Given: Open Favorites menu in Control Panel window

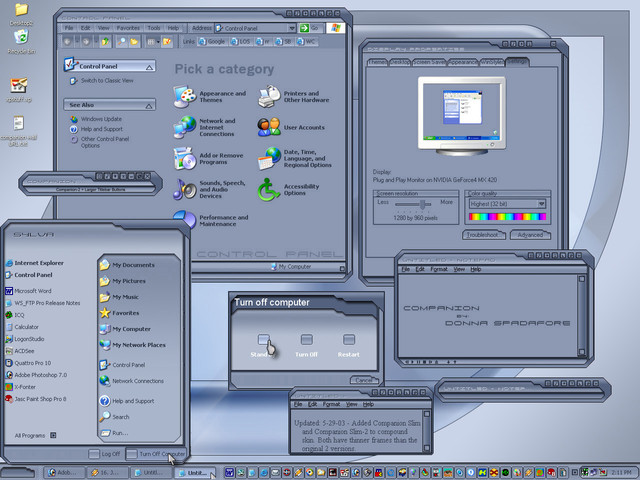Looking at the screenshot, I should coord(128,28).
